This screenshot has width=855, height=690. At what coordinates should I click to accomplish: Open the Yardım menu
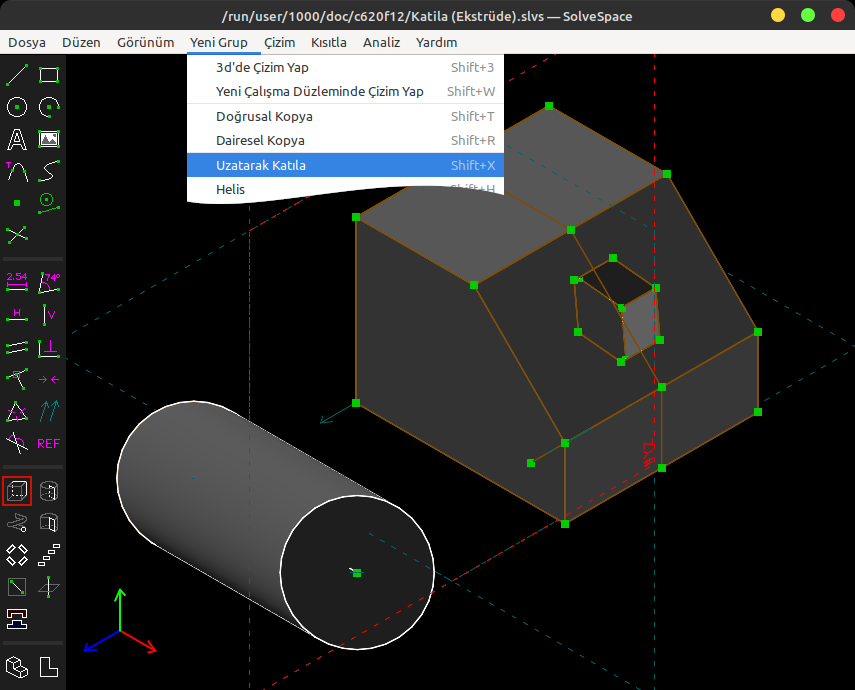pyautogui.click(x=436, y=43)
